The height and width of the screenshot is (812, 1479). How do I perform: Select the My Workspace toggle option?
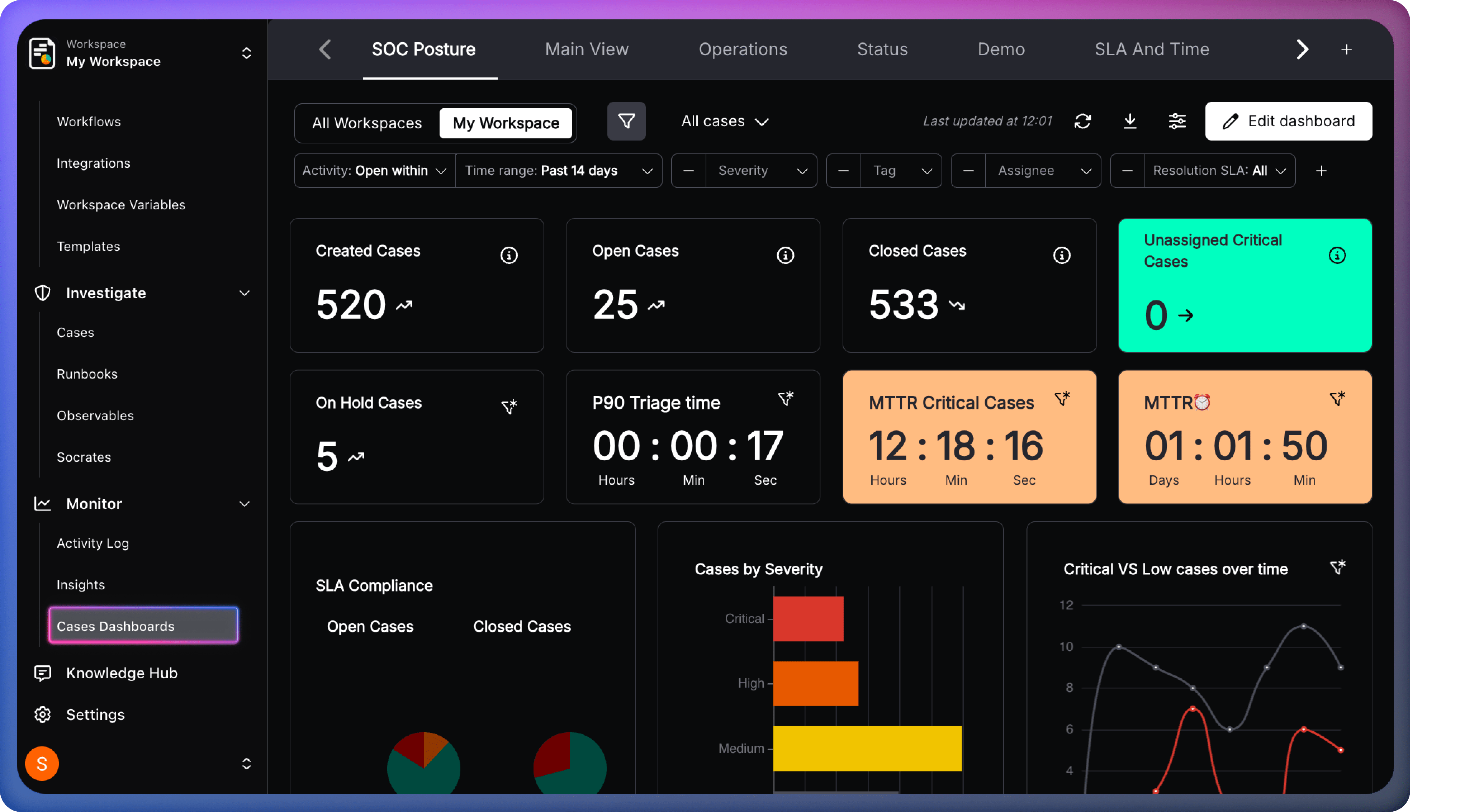506,123
